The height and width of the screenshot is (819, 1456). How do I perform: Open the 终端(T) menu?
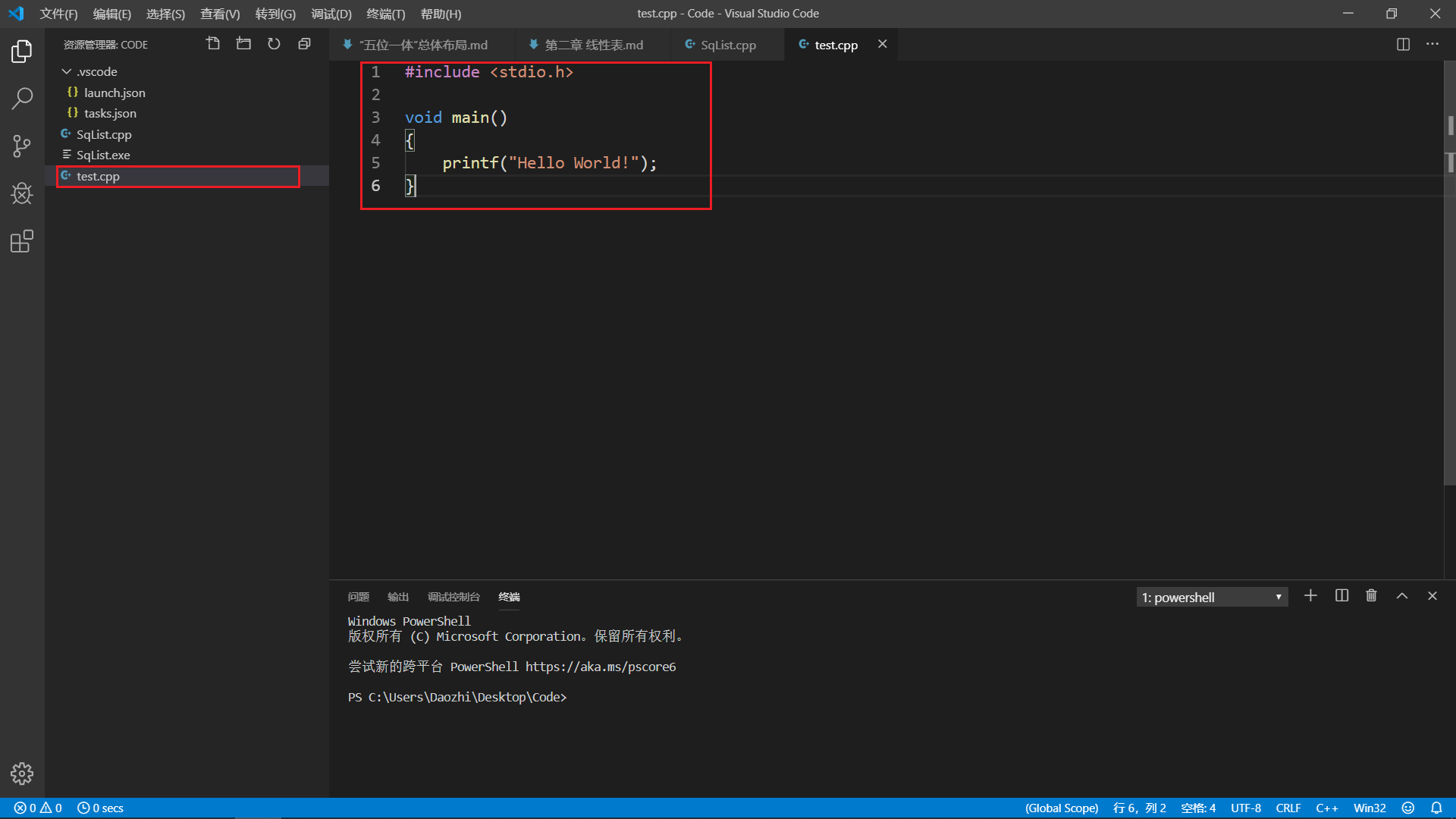point(385,14)
